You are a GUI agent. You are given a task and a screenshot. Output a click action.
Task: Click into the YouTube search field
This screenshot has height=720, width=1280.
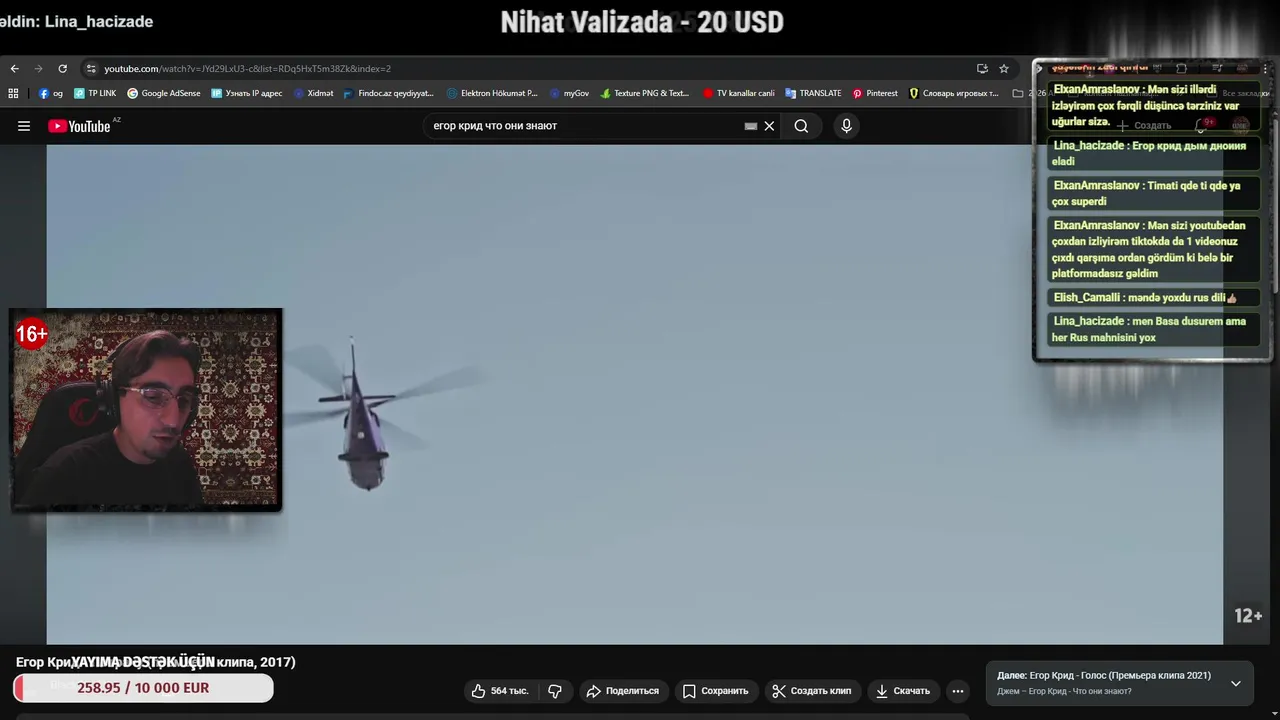(585, 126)
